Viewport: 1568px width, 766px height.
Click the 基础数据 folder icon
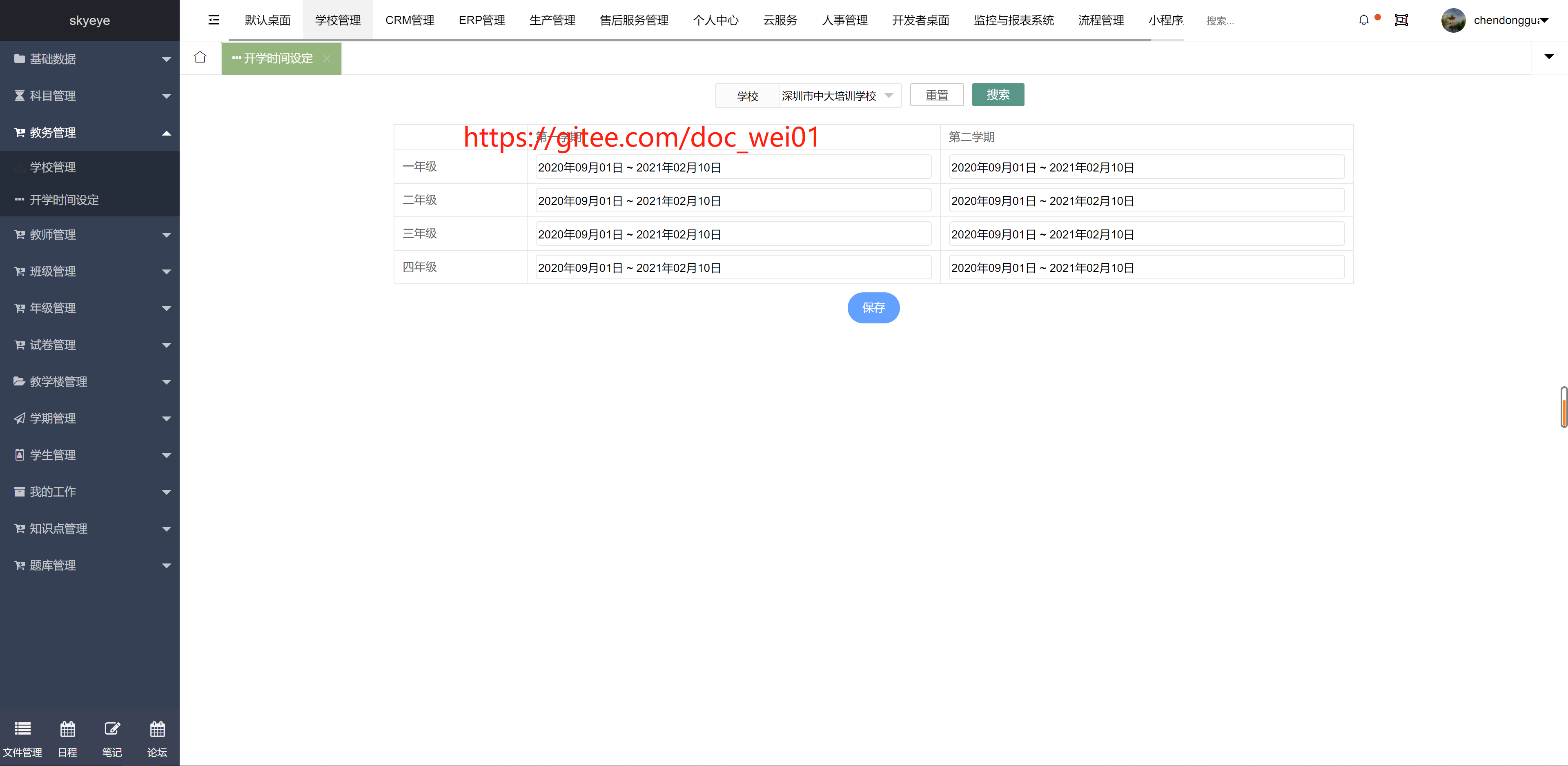[20, 59]
